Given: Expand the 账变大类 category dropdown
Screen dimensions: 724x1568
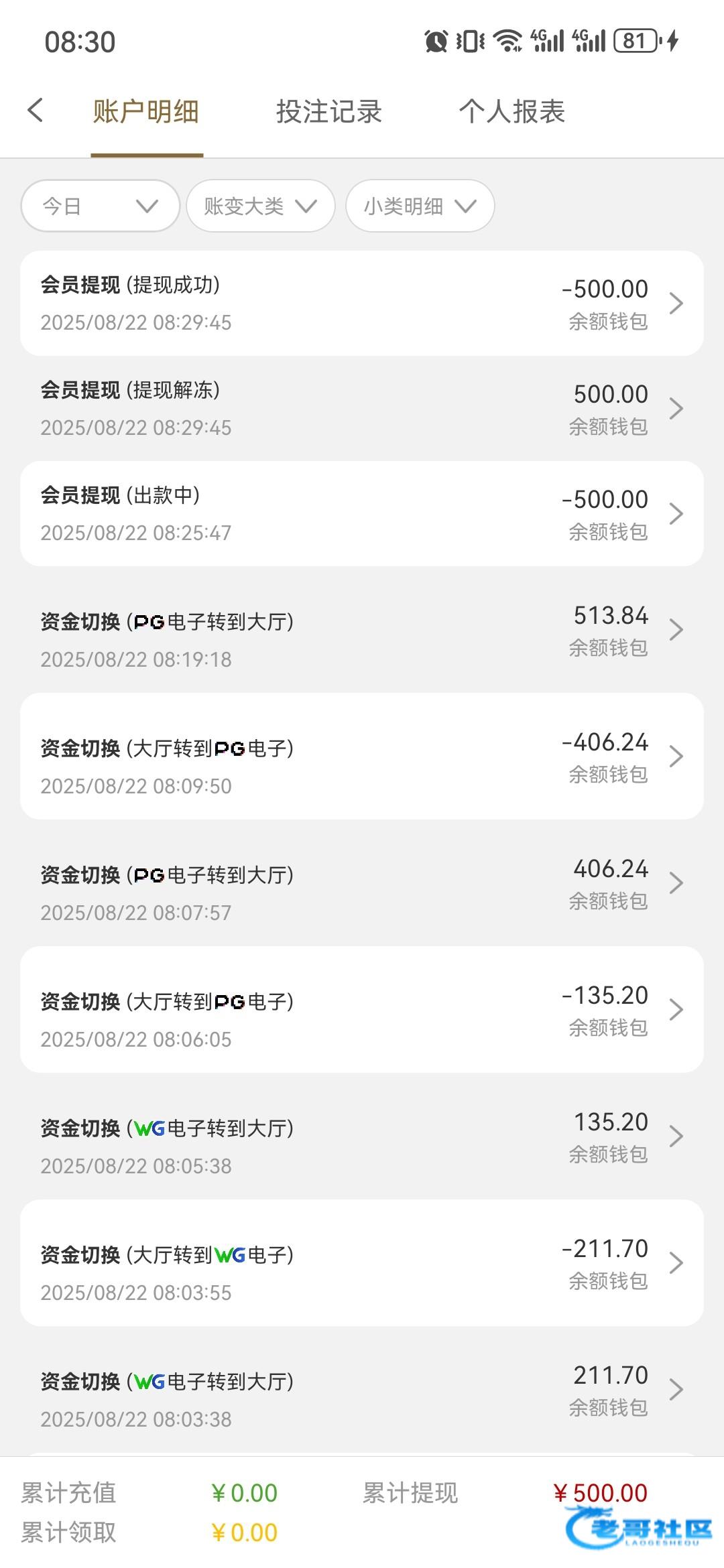Looking at the screenshot, I should click(260, 206).
